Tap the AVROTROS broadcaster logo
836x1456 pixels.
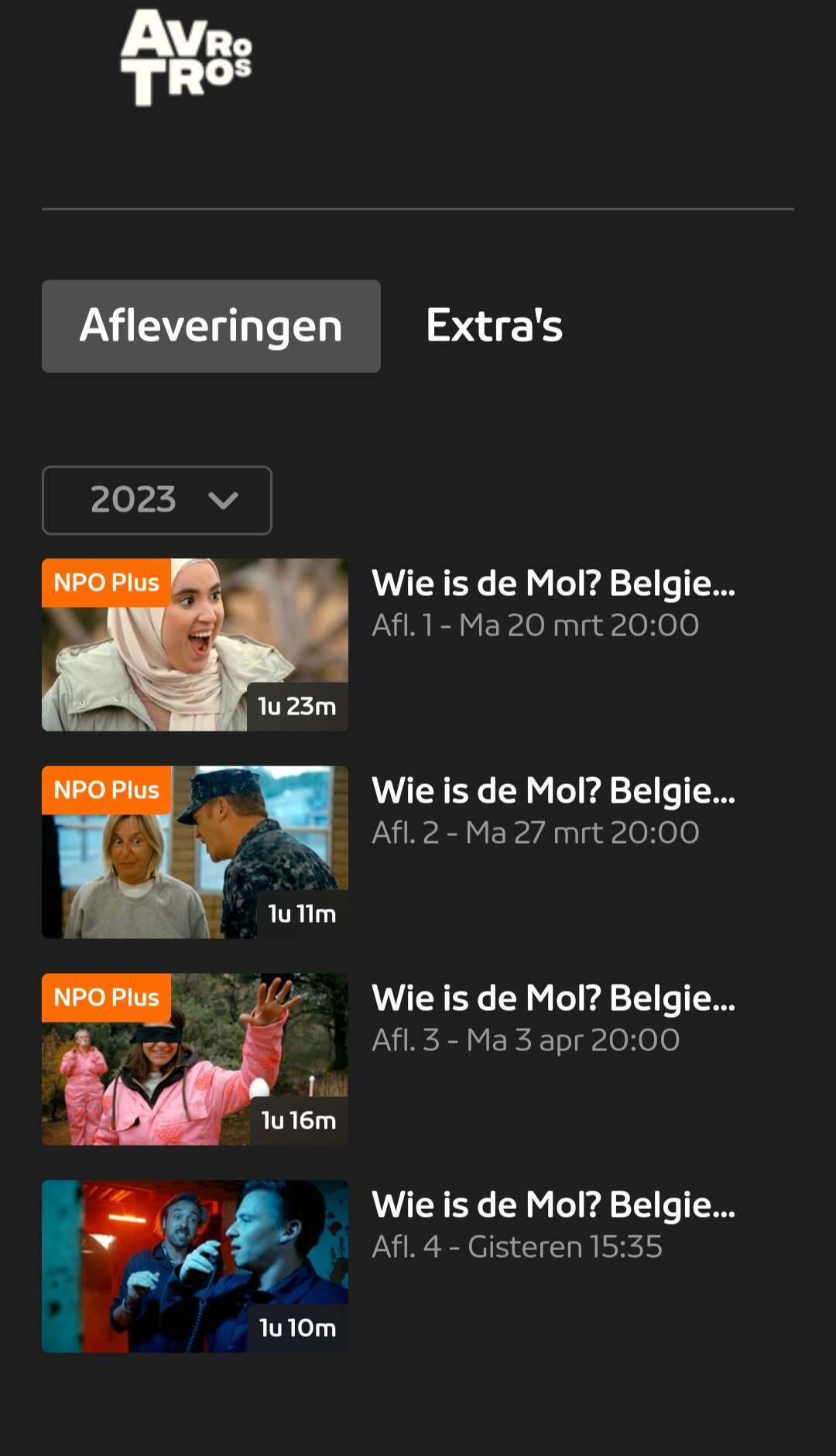[x=187, y=58]
